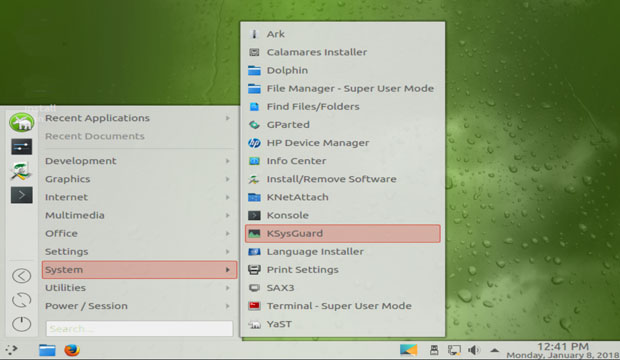Click the Search input field
This screenshot has width=620, height=360.
click(x=140, y=329)
